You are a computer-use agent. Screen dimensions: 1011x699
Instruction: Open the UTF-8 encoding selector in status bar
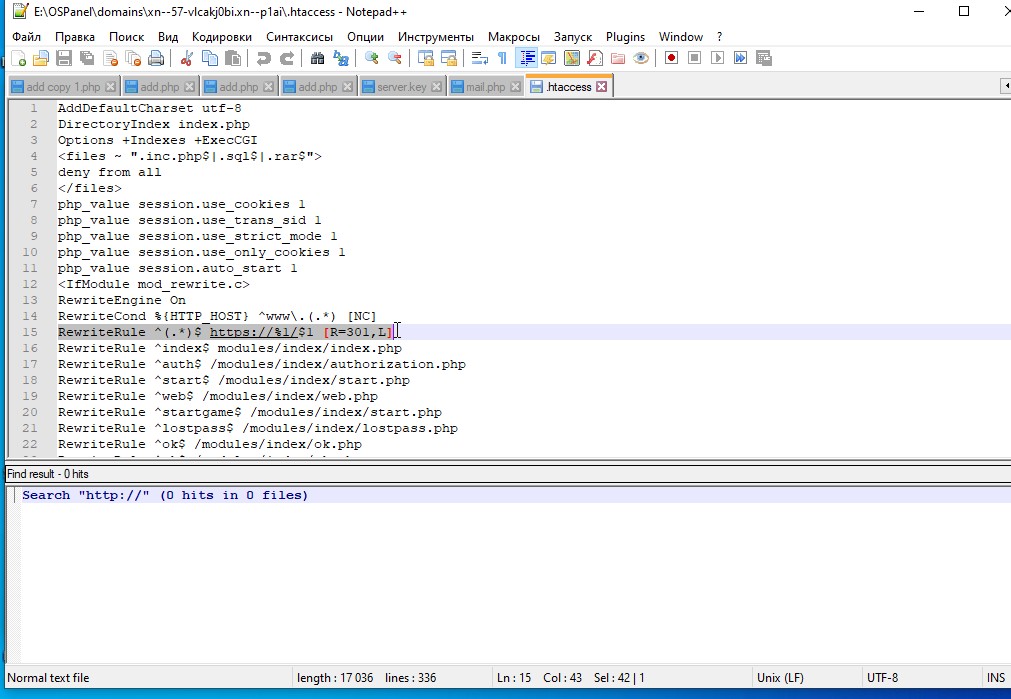point(882,677)
